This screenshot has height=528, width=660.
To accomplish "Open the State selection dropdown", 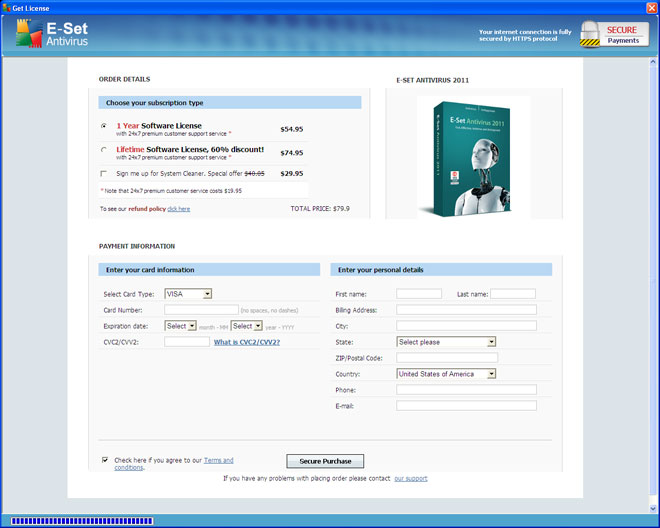I will tap(446, 342).
